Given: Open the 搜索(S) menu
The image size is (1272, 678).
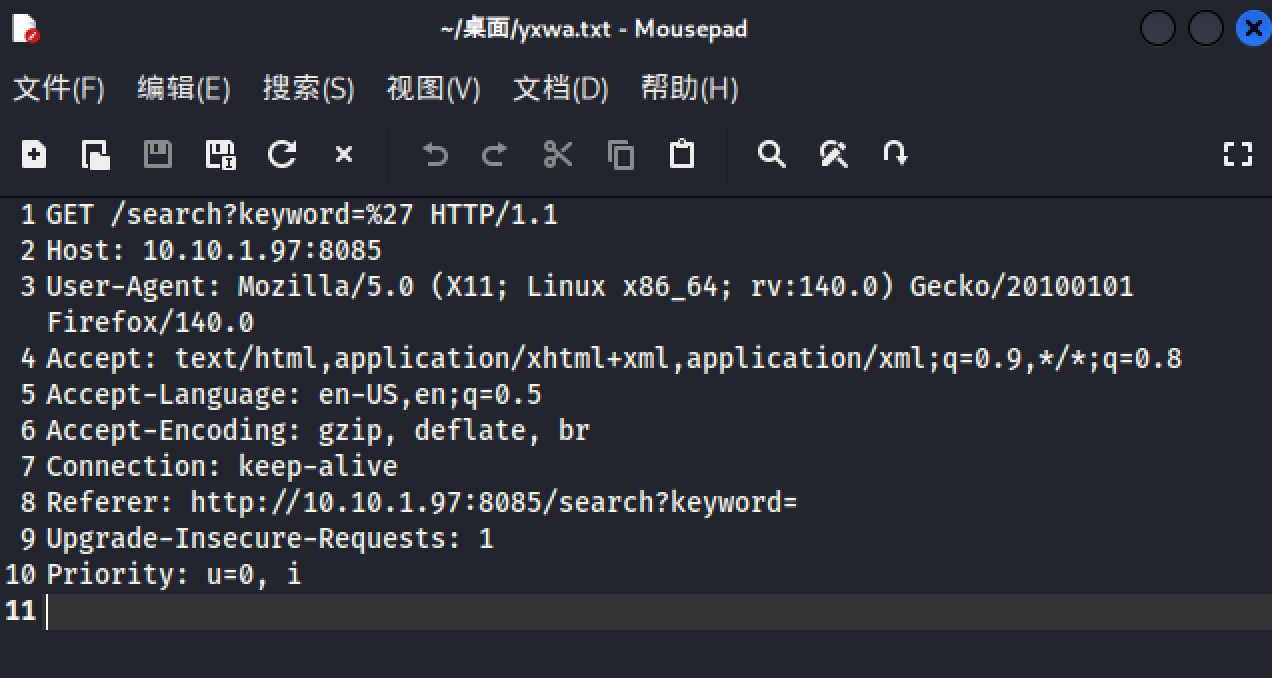Looking at the screenshot, I should tap(308, 89).
